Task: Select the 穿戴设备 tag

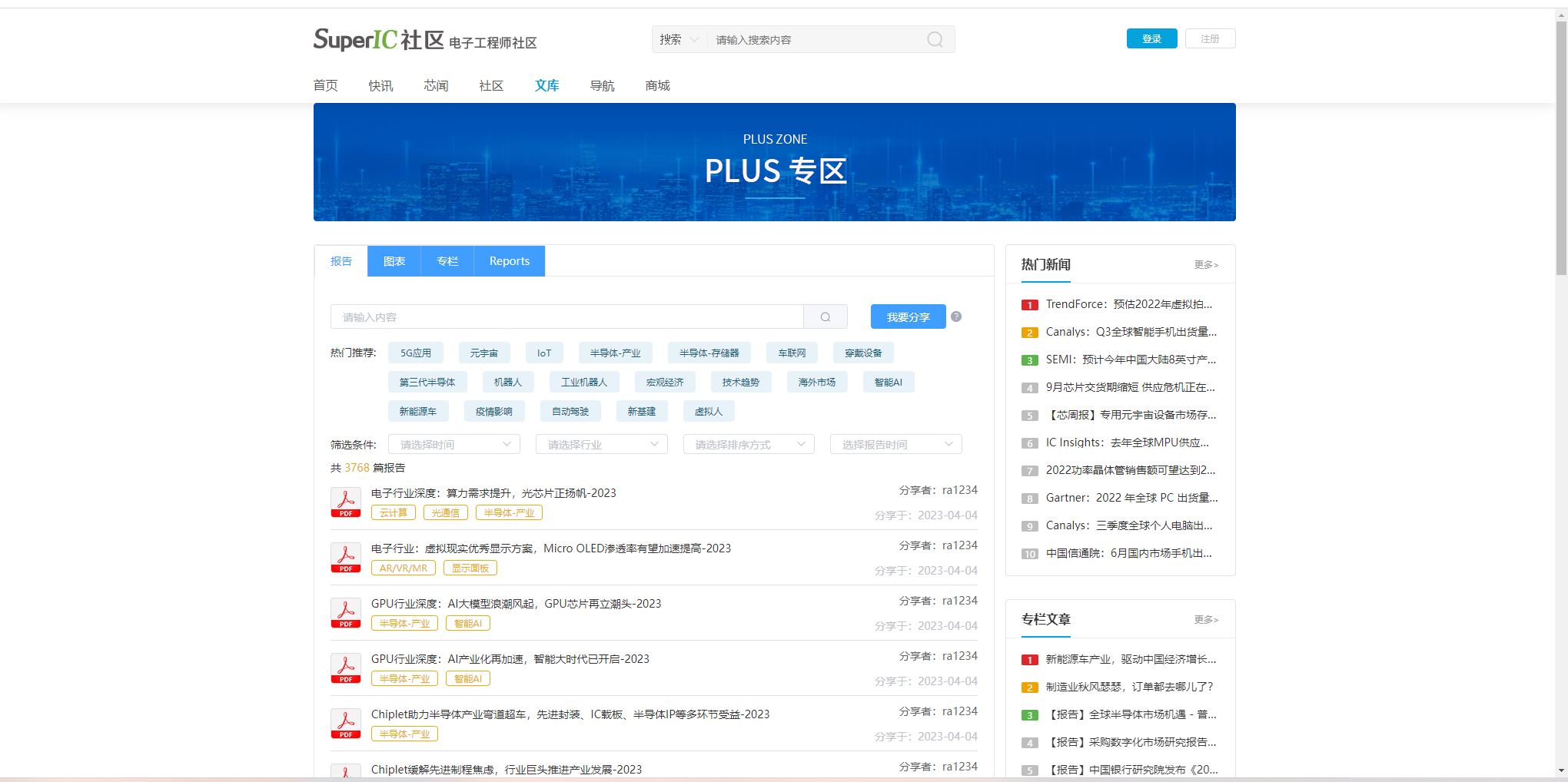Action: click(863, 353)
